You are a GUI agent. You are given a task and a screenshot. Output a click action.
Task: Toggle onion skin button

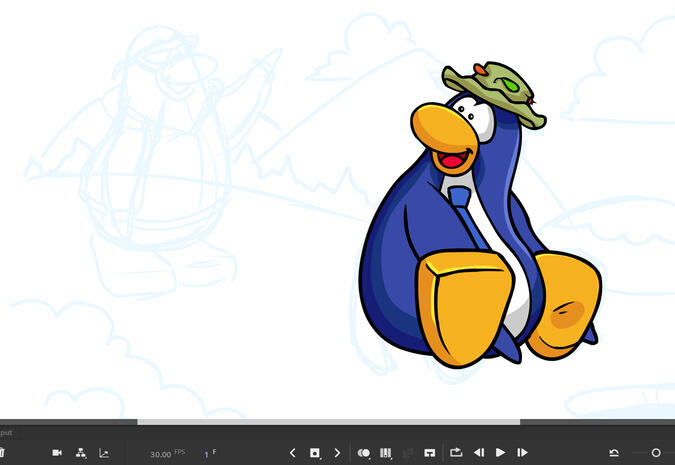click(x=364, y=453)
